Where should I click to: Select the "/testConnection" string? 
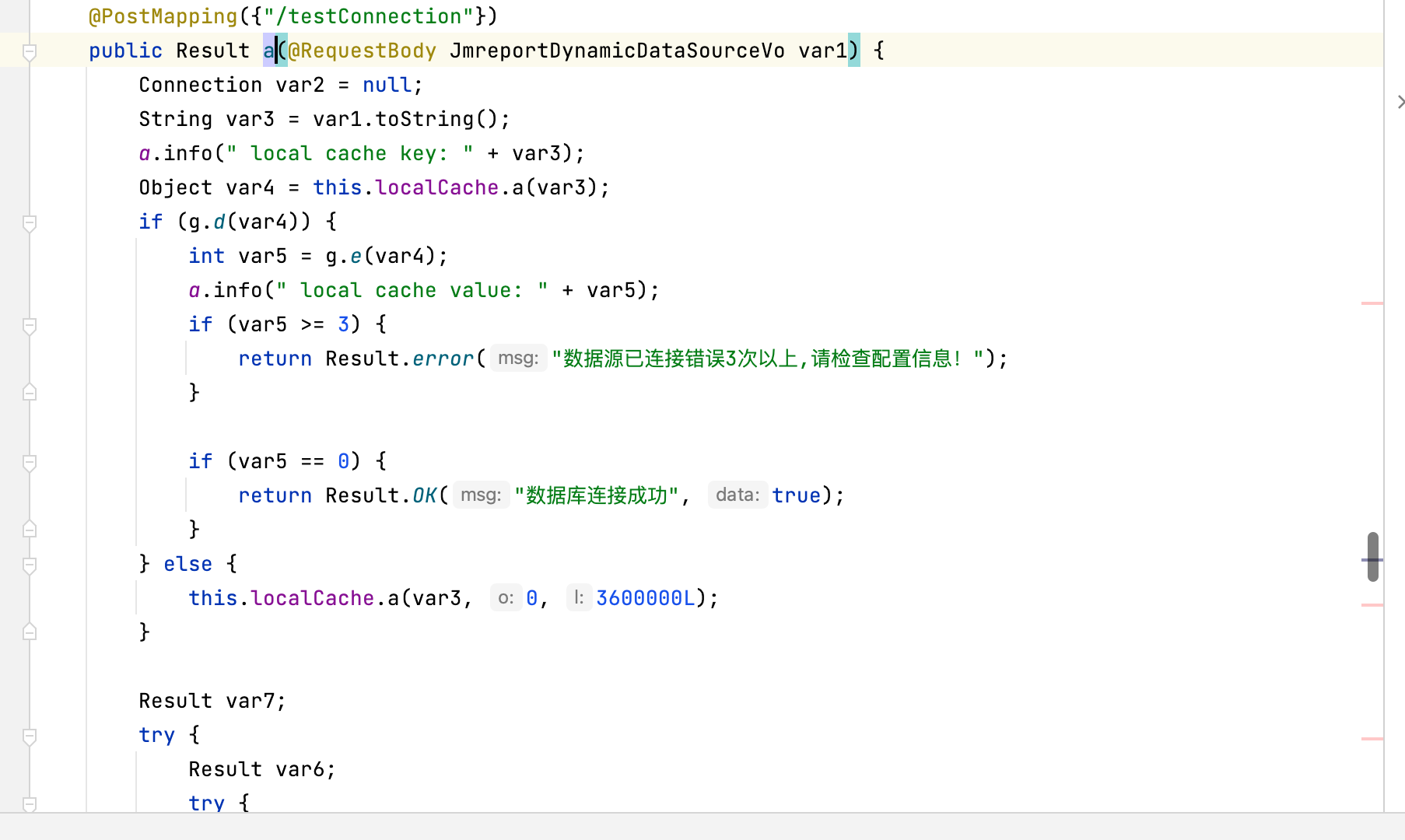369,16
